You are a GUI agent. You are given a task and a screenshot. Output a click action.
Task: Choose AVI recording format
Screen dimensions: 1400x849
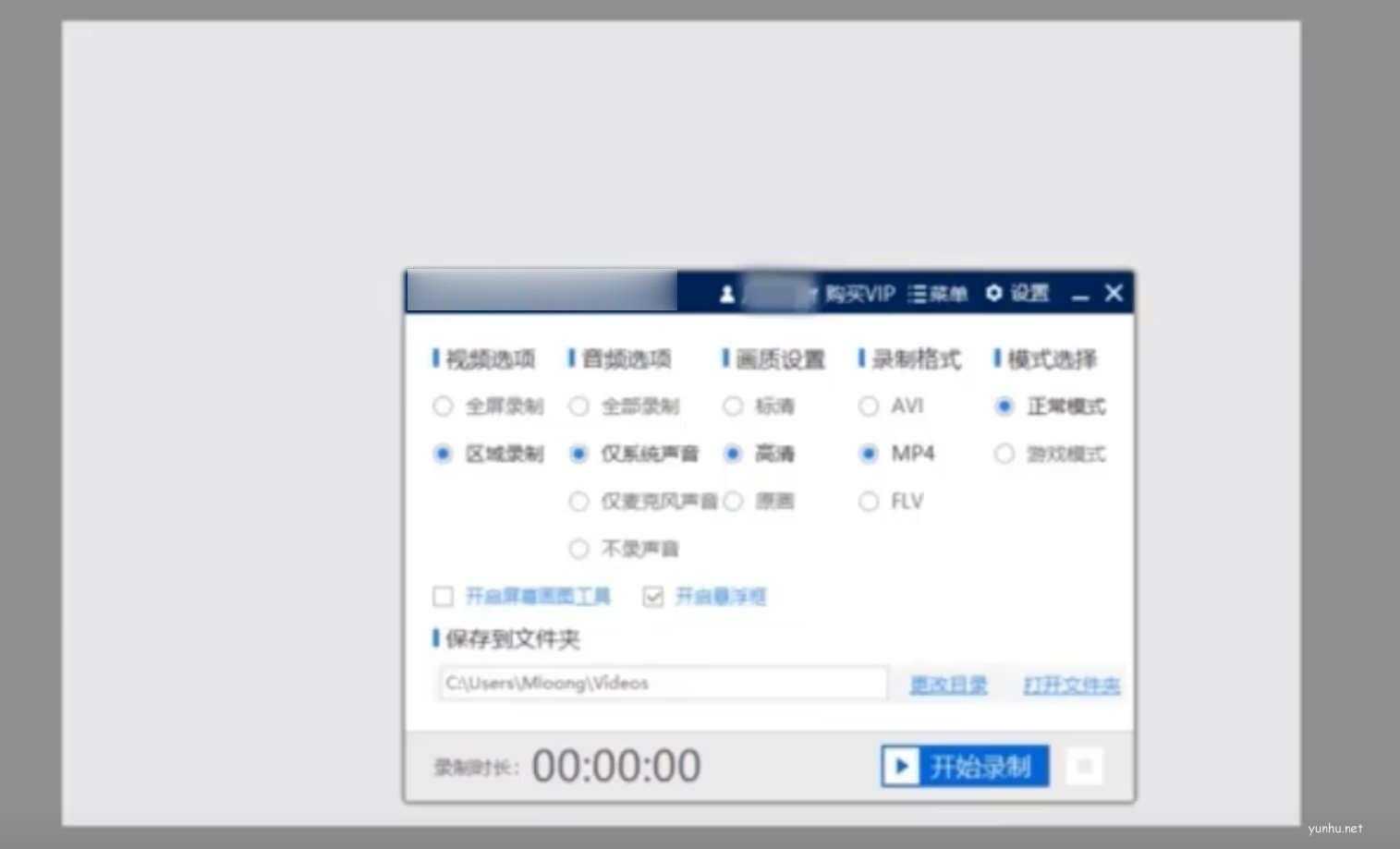click(869, 406)
